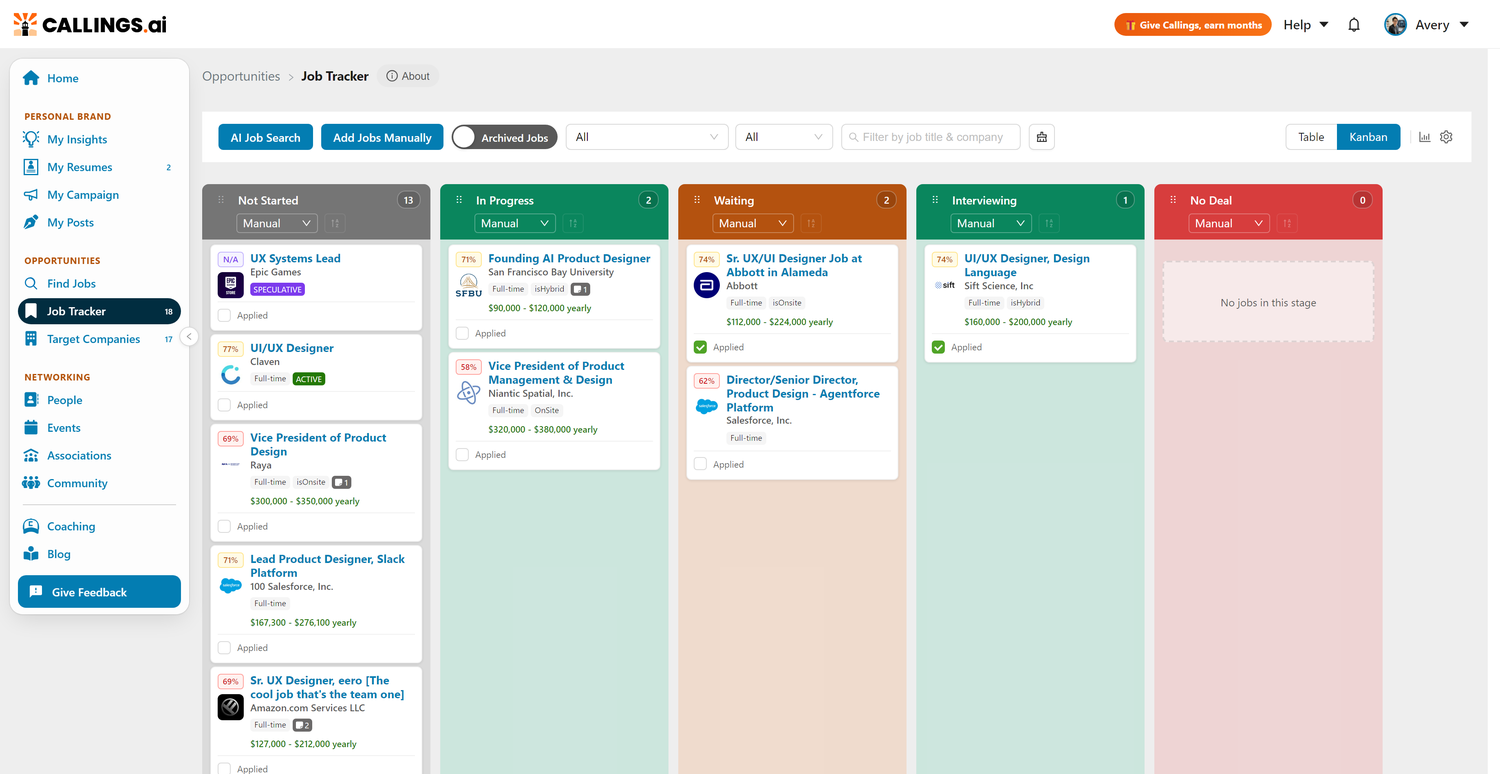Go to Opportunities breadcrumb
Image resolution: width=1500 pixels, height=774 pixels.
click(x=241, y=76)
